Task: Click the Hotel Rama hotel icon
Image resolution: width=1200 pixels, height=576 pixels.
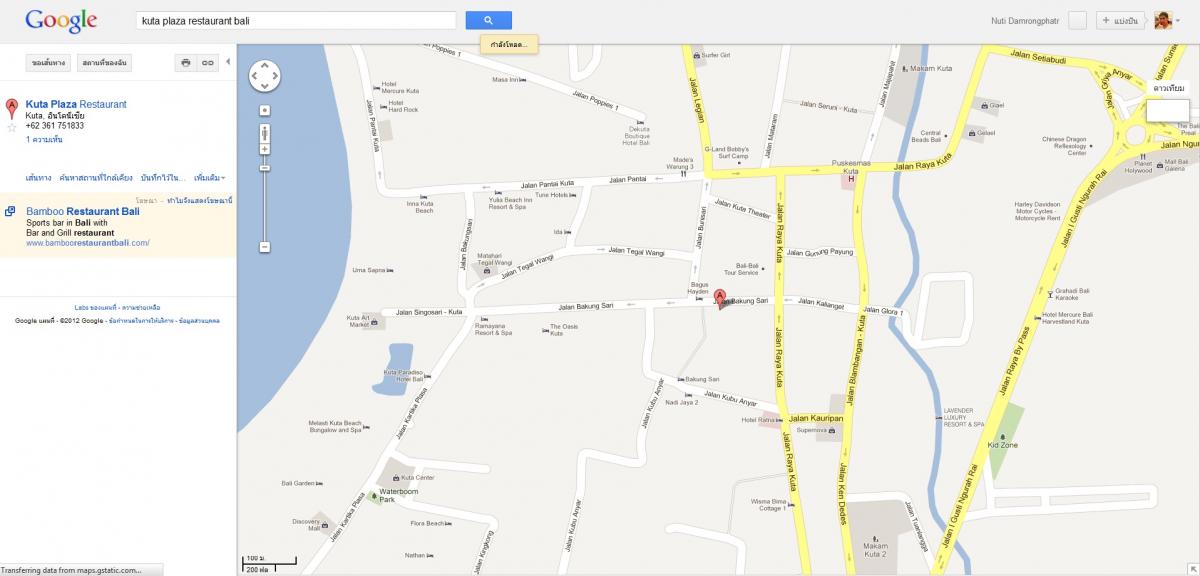Action: pos(779,420)
